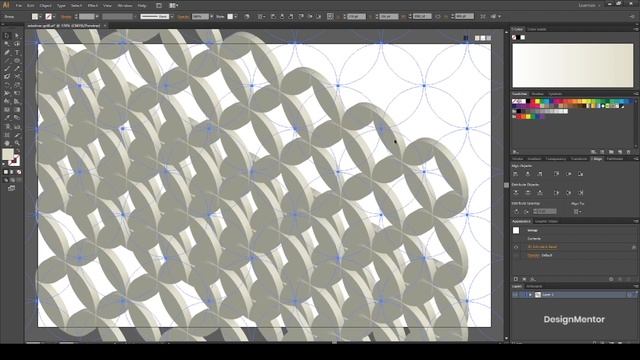Select the Magic Wand tool
This screenshot has height=360, width=640.
(x=7, y=44)
